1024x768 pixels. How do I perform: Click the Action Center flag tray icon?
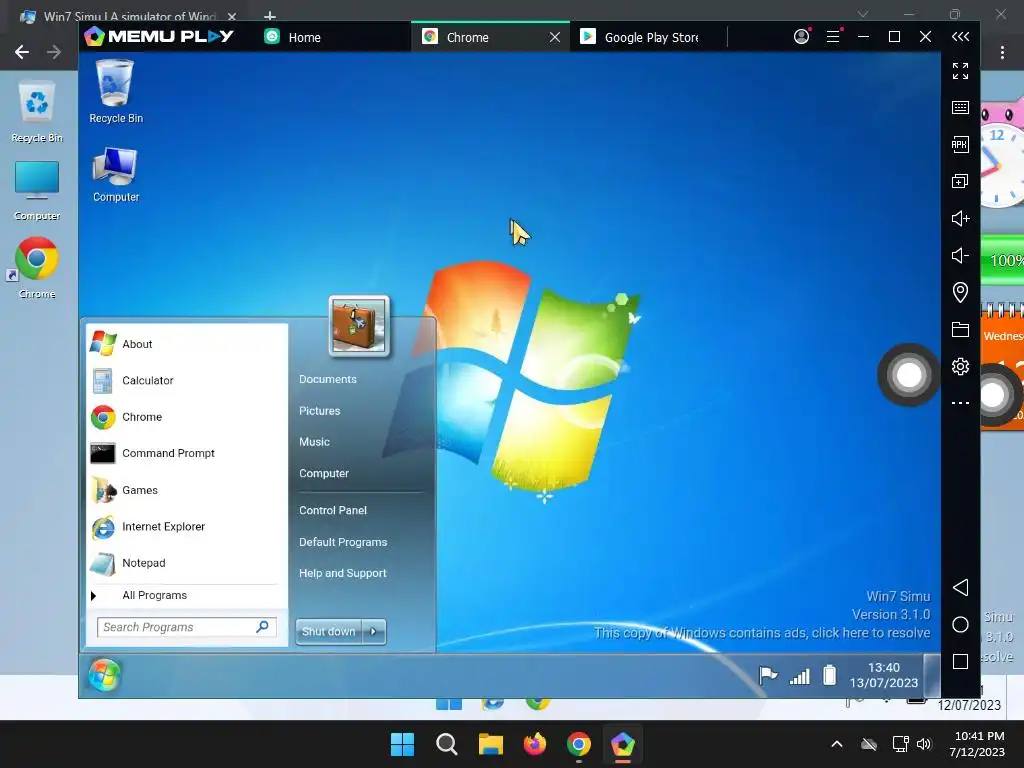[x=768, y=675]
